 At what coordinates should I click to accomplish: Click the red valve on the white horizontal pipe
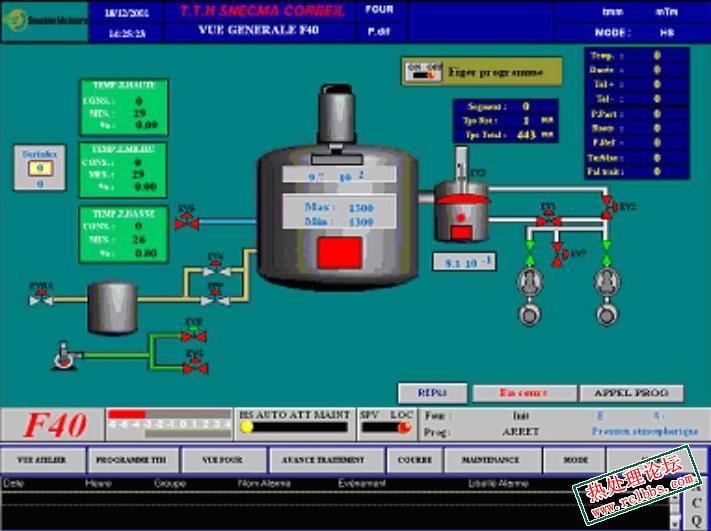(x=548, y=221)
